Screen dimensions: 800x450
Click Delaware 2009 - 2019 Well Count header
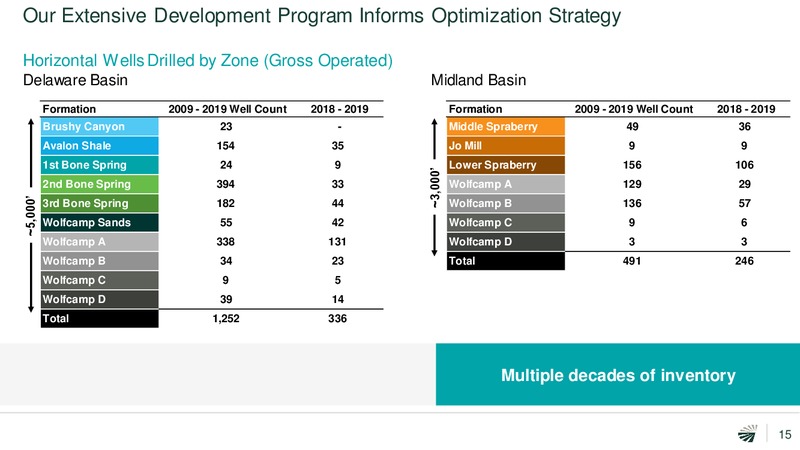click(228, 109)
